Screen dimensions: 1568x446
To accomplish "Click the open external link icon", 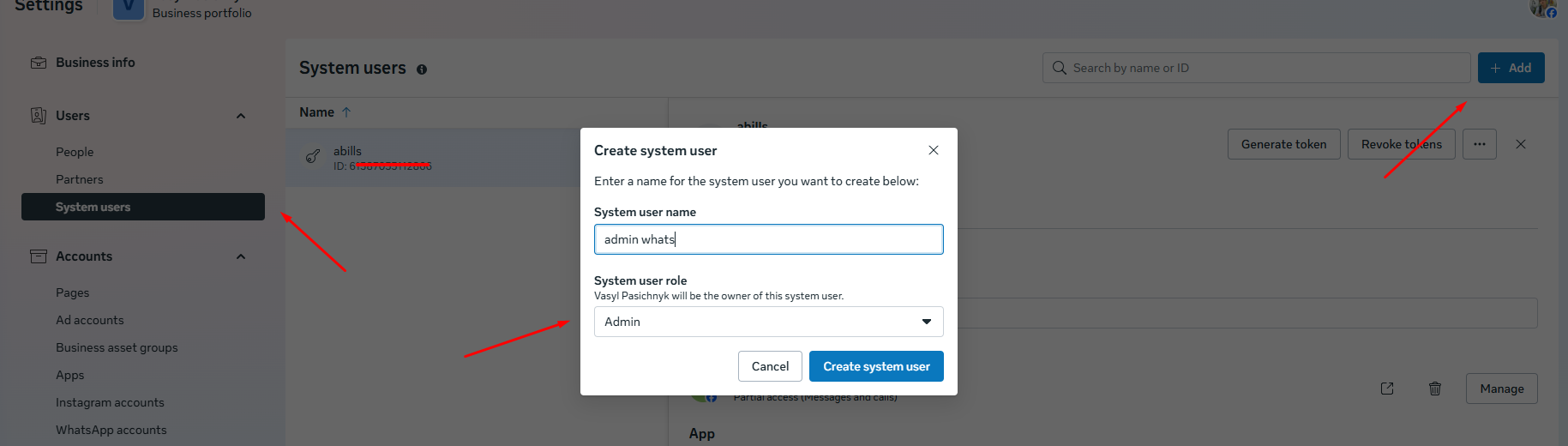I will click(x=1386, y=389).
